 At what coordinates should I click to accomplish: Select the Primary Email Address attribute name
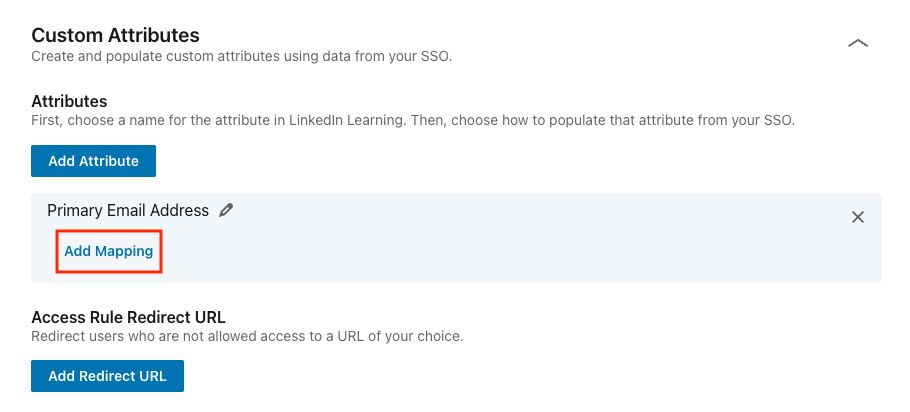point(128,211)
